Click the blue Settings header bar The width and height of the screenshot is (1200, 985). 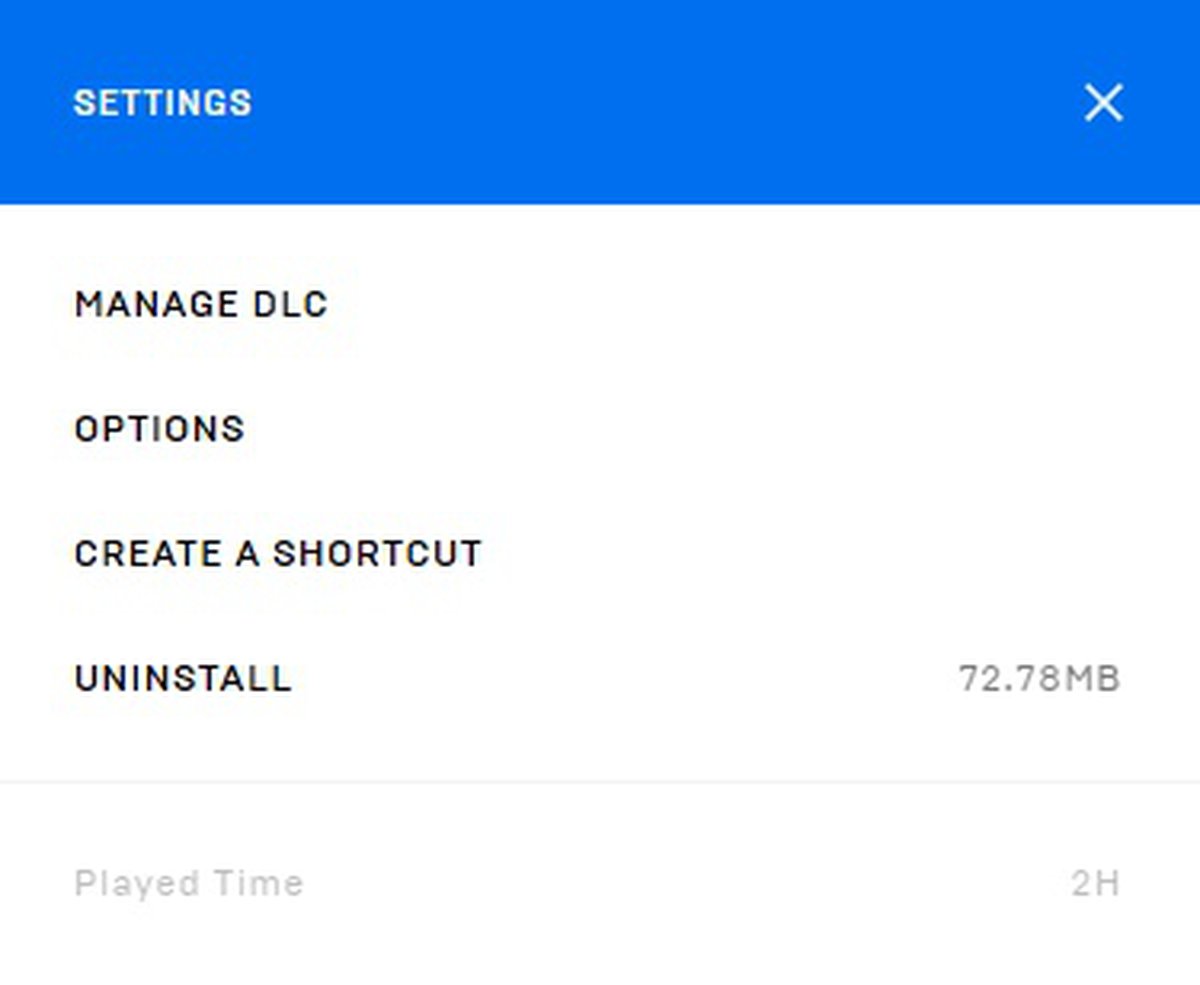point(600,103)
